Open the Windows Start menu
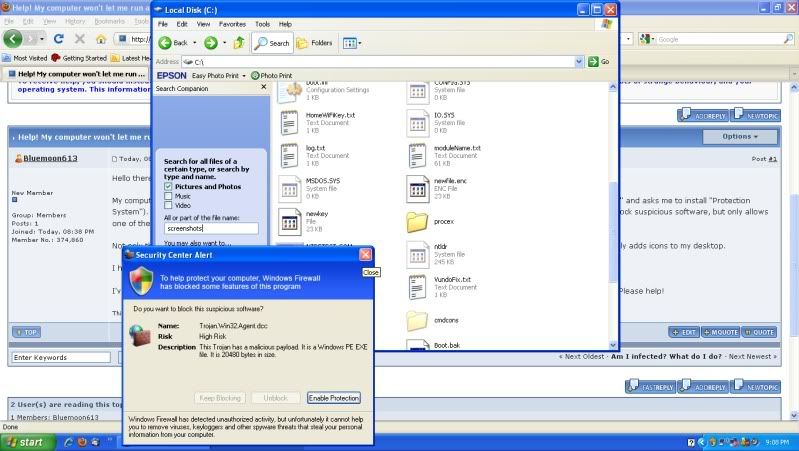The height and width of the screenshot is (451, 799). point(26,442)
